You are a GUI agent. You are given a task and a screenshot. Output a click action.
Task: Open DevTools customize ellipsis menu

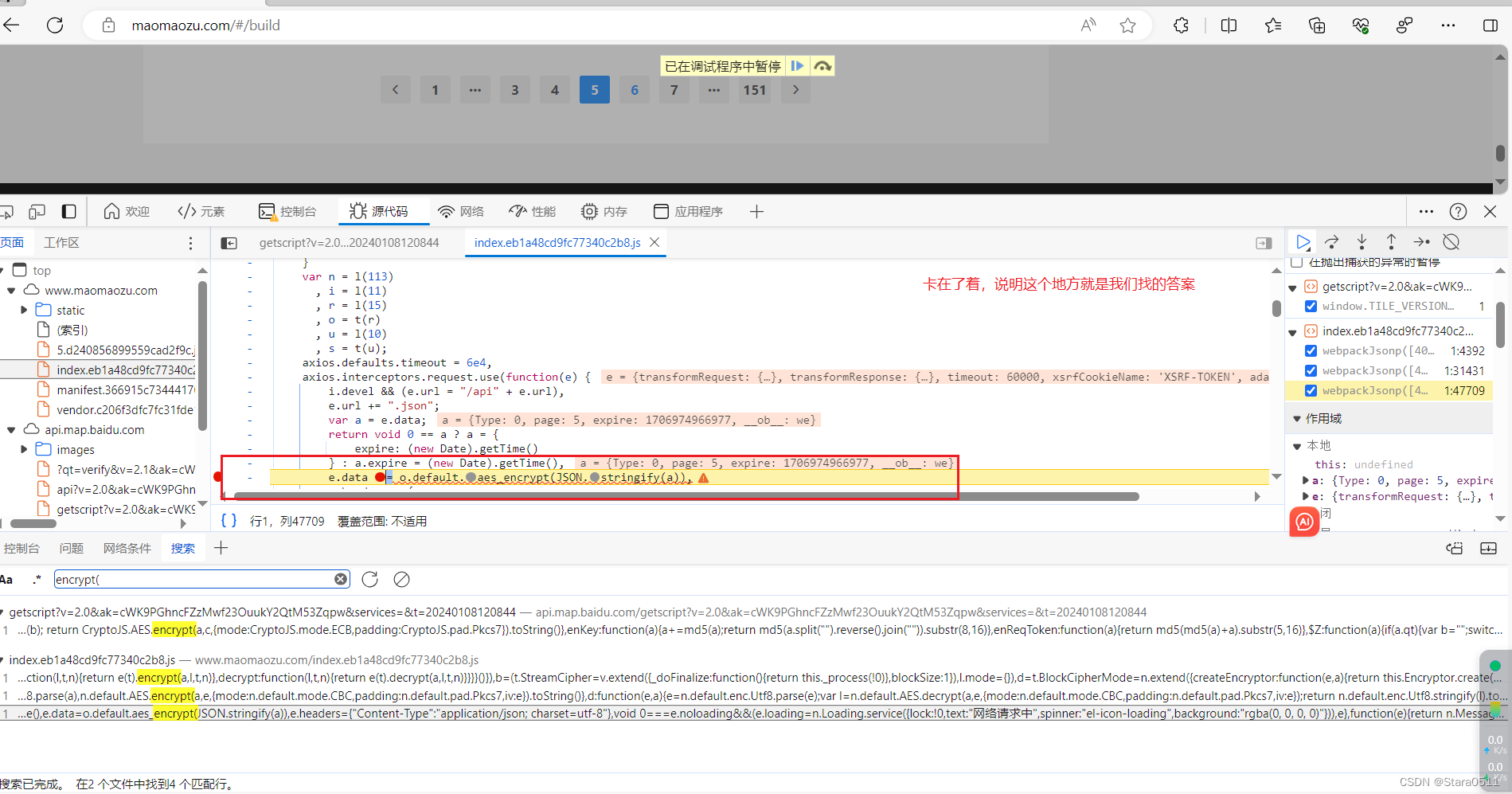(1426, 211)
